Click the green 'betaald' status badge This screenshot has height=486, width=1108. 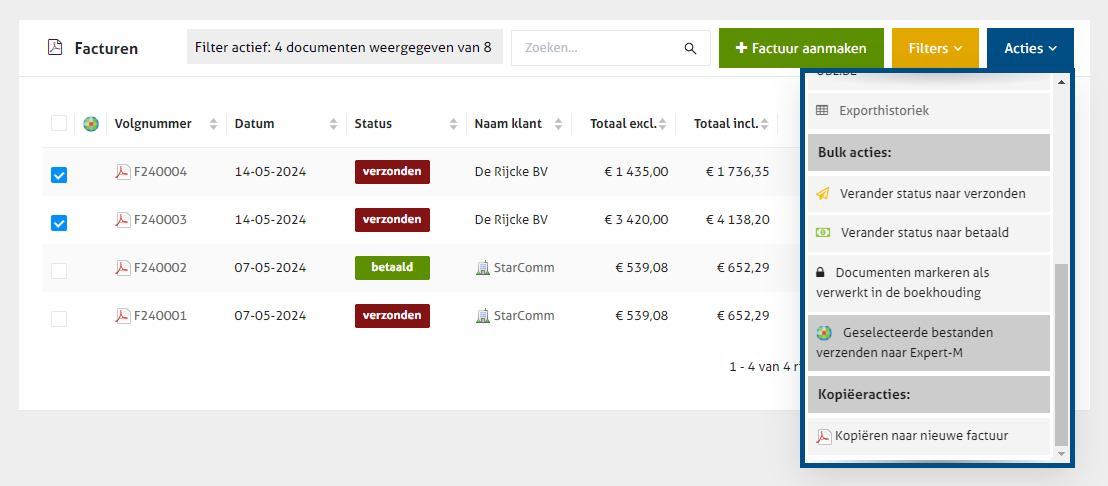[392, 268]
